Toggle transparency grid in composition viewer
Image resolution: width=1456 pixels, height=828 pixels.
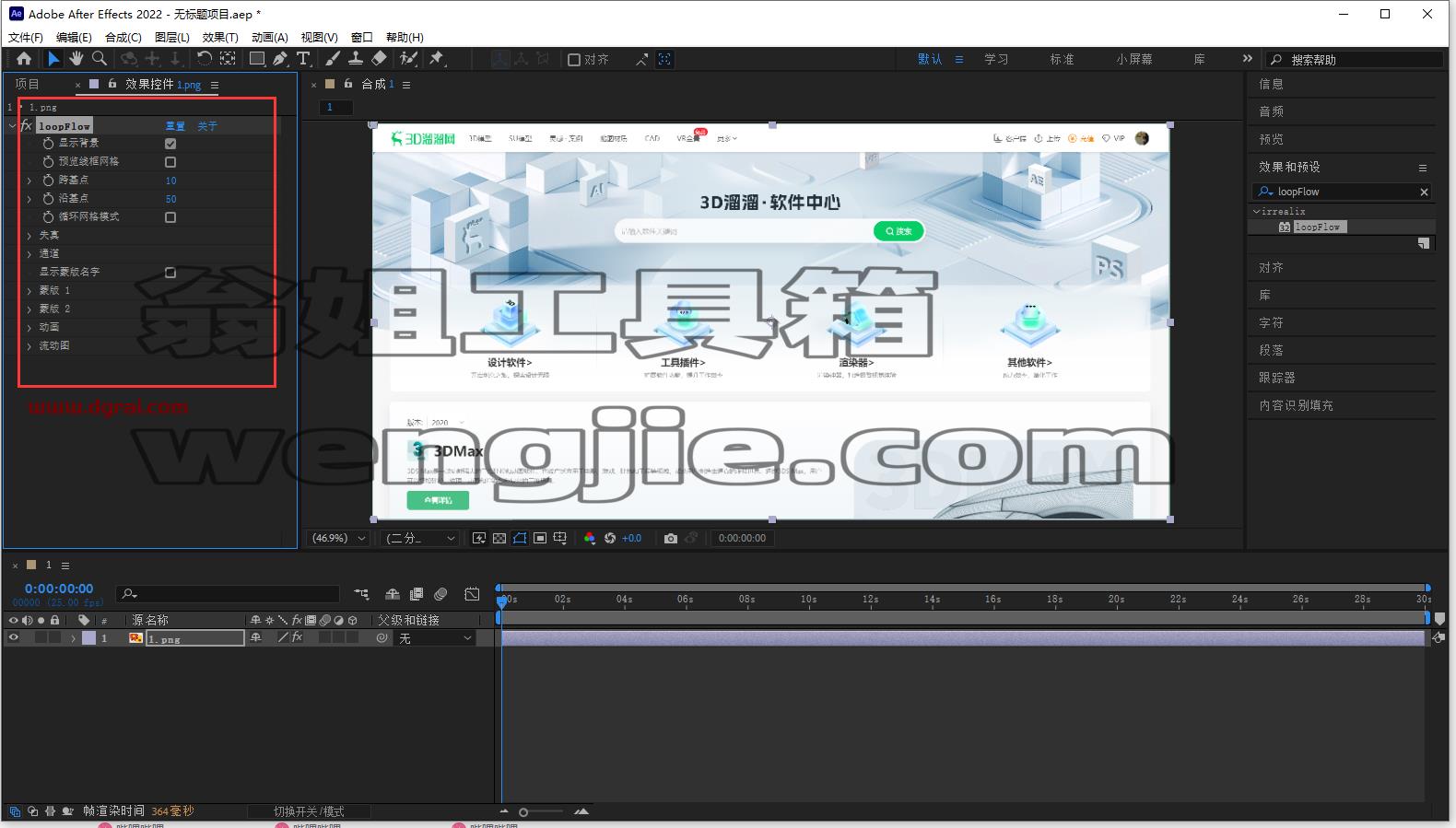(x=499, y=538)
